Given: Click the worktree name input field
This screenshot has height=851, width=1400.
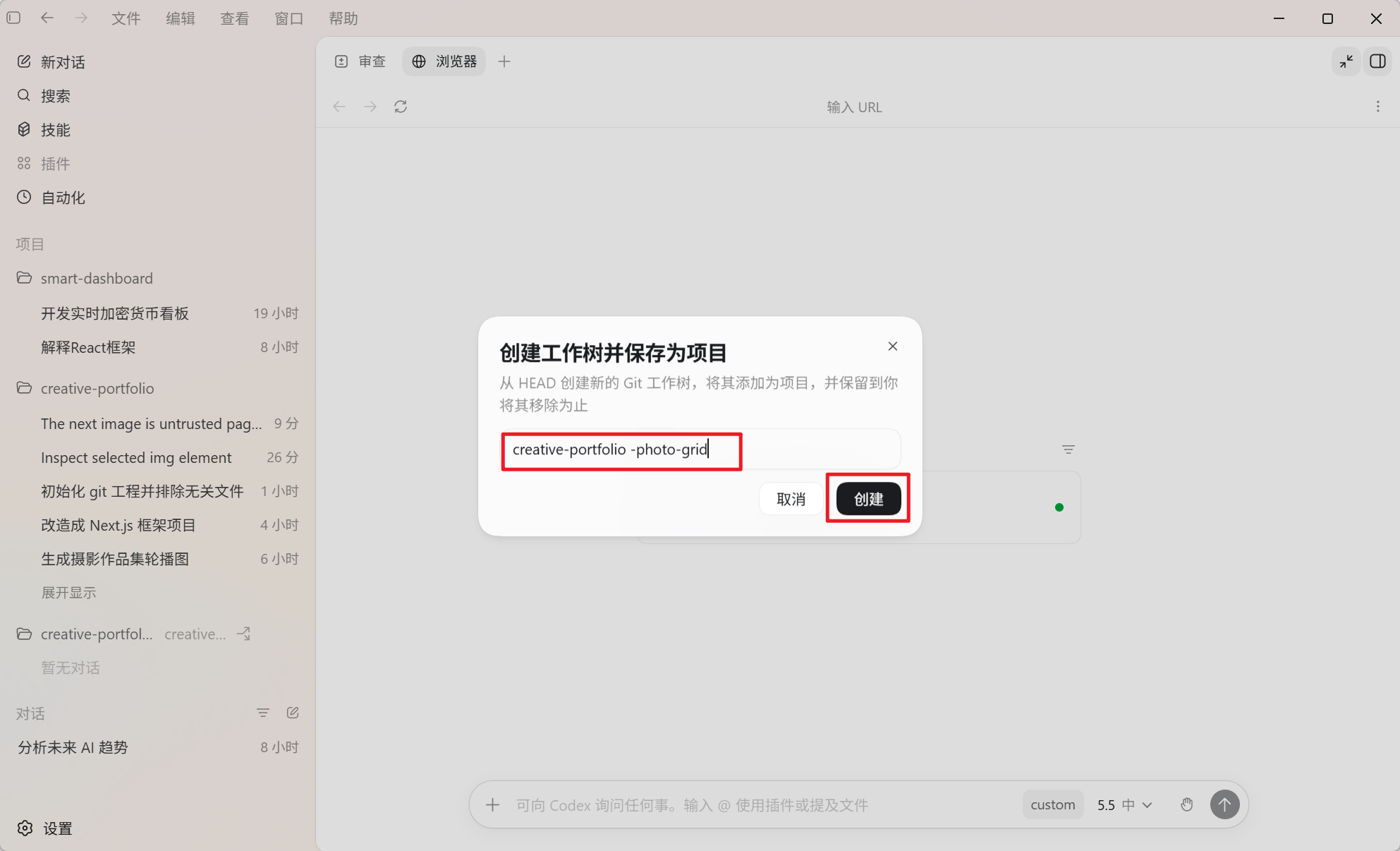Looking at the screenshot, I should [x=701, y=449].
